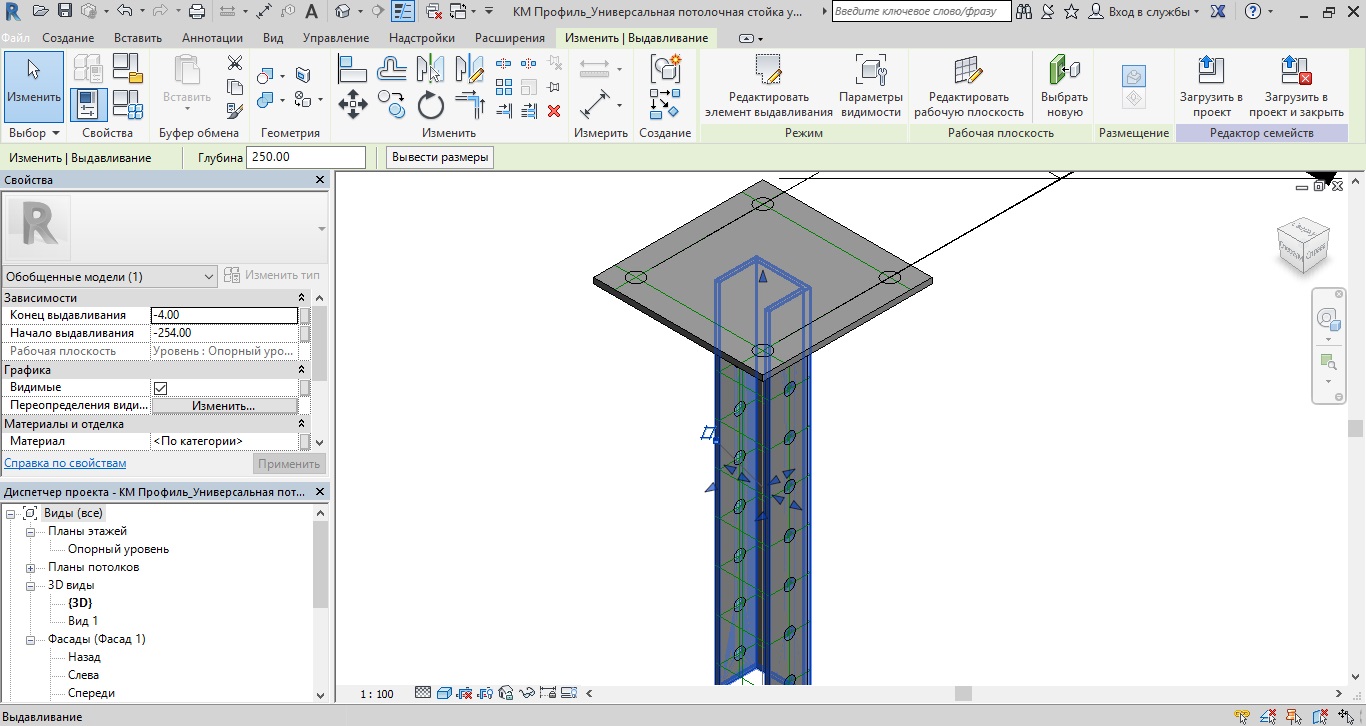1366x726 pixels.
Task: Click the Вывести размеры button
Action: [x=439, y=158]
